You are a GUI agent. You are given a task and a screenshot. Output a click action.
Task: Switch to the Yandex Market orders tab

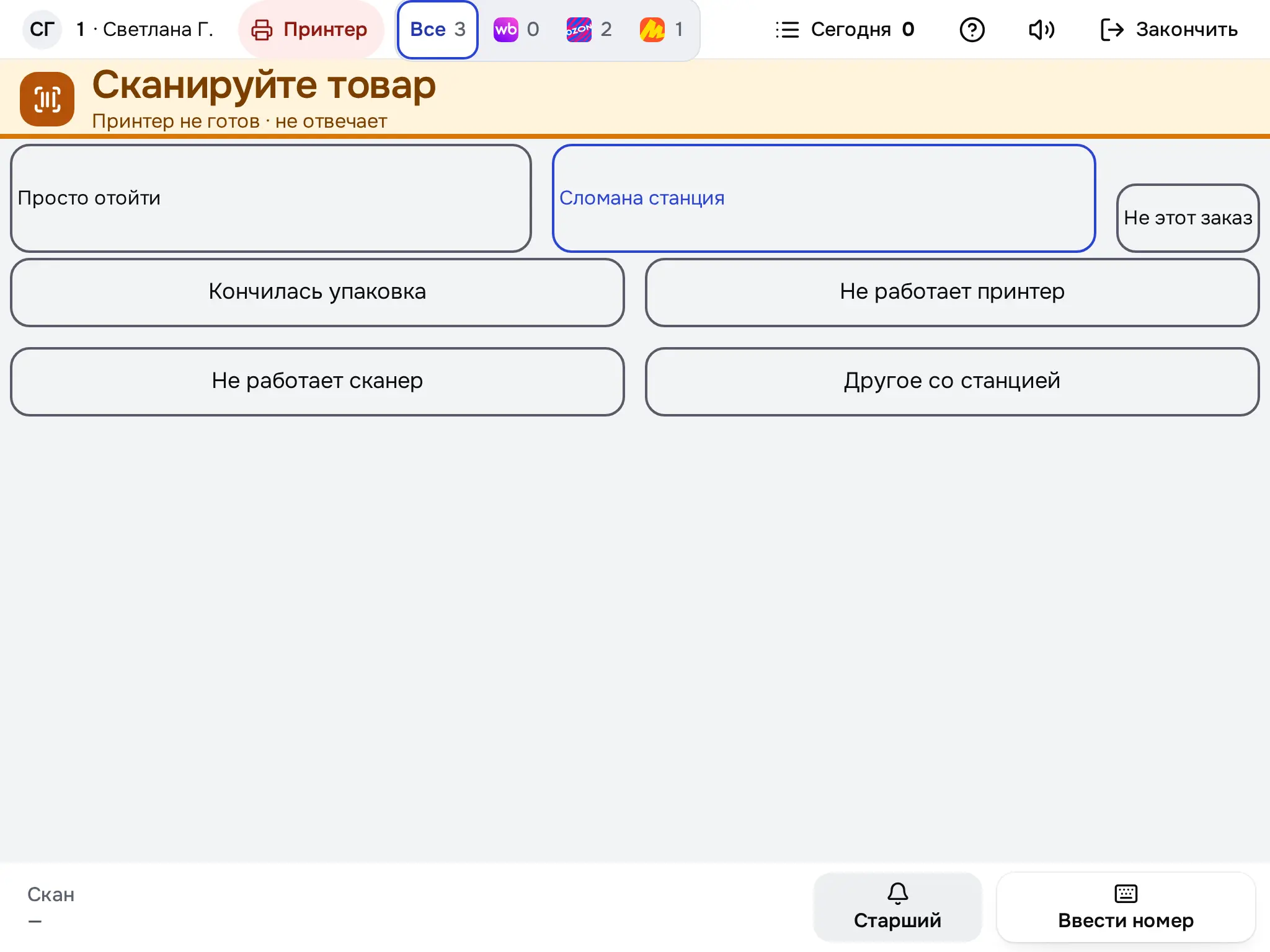[662, 29]
